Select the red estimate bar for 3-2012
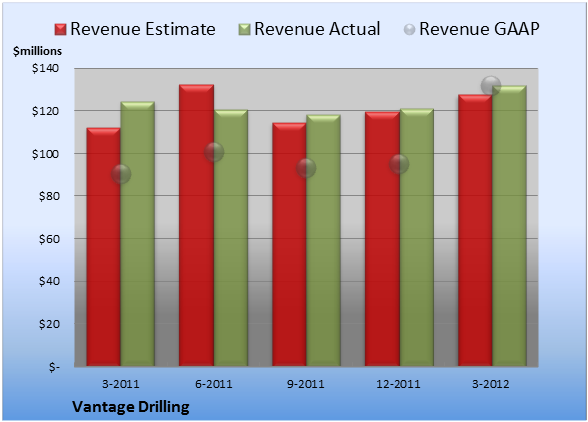Viewport: 588px width, 422px height. (x=475, y=230)
